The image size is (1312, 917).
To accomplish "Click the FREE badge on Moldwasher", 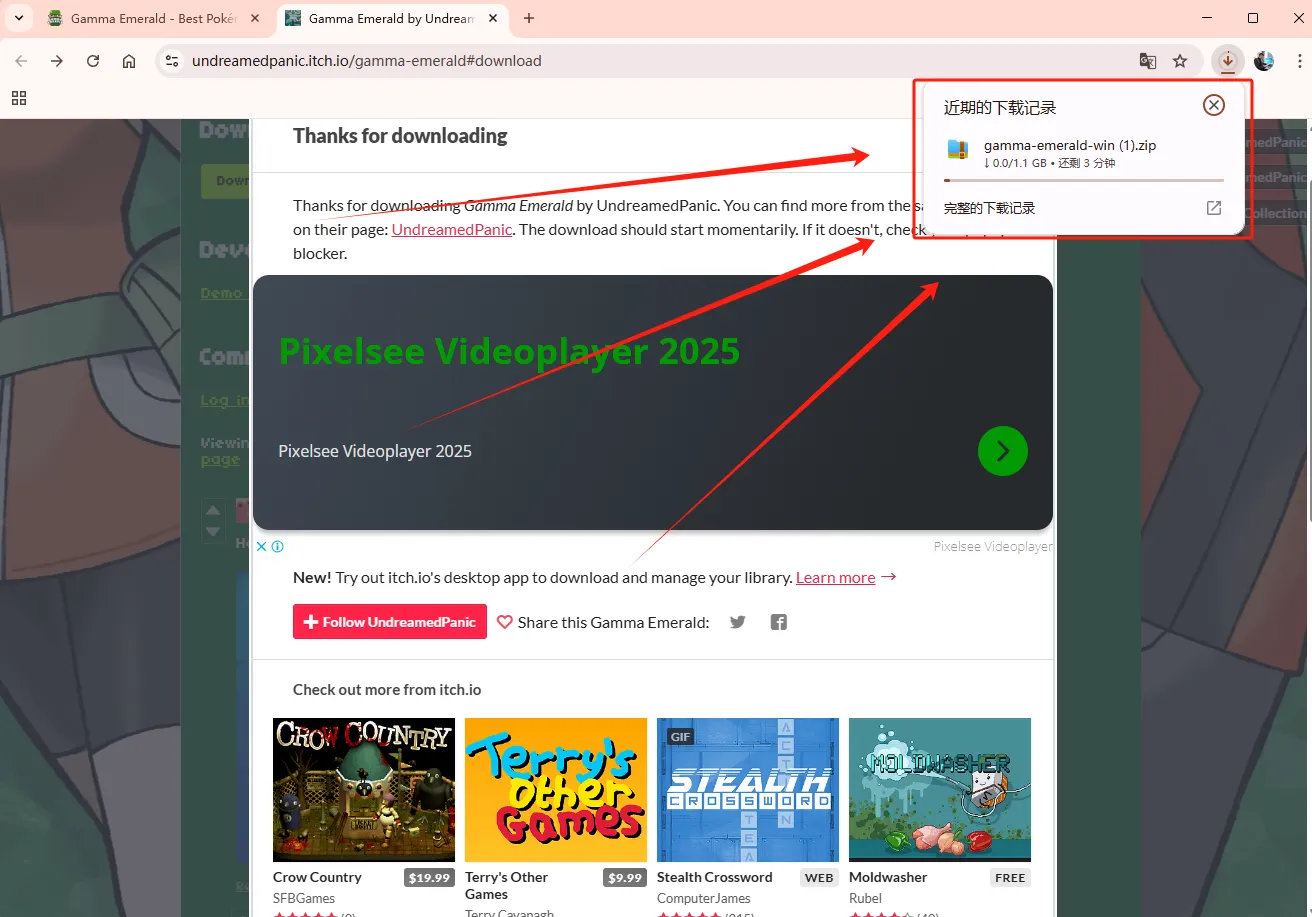I will tap(1010, 878).
